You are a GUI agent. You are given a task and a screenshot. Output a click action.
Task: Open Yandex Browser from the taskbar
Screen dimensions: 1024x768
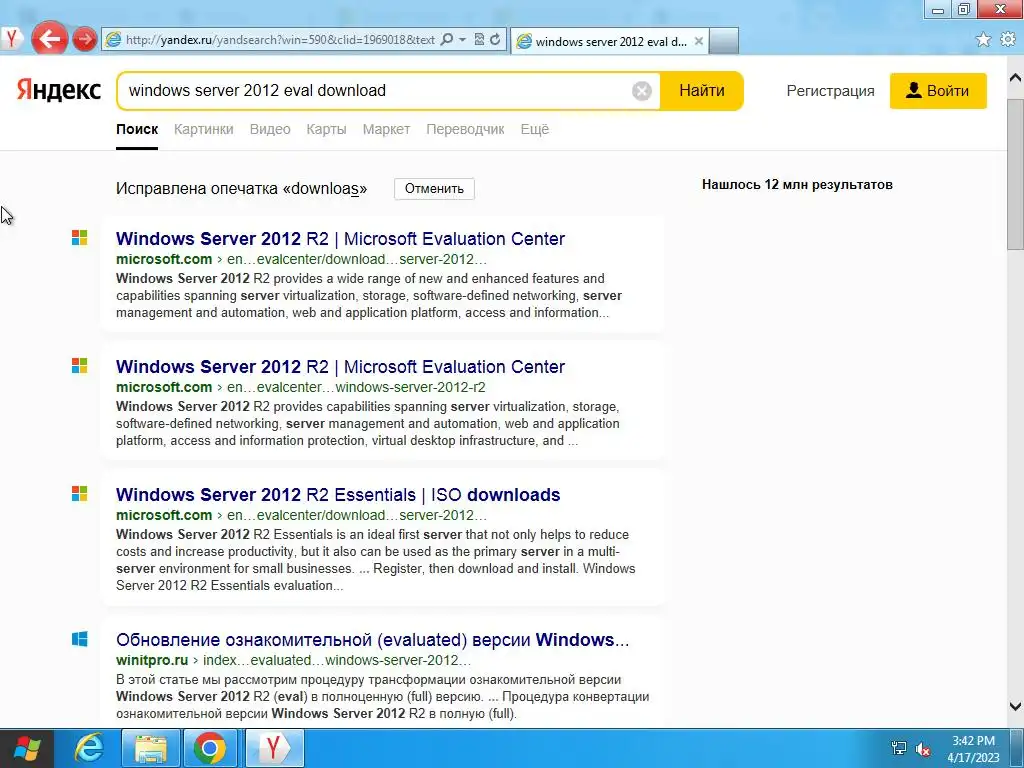(x=274, y=748)
